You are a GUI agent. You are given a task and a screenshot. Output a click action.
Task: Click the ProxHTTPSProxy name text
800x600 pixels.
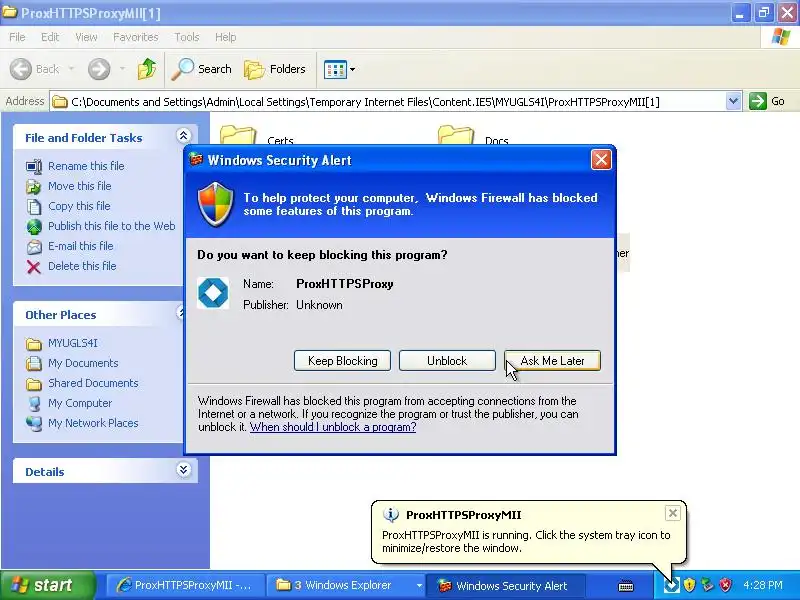point(345,284)
